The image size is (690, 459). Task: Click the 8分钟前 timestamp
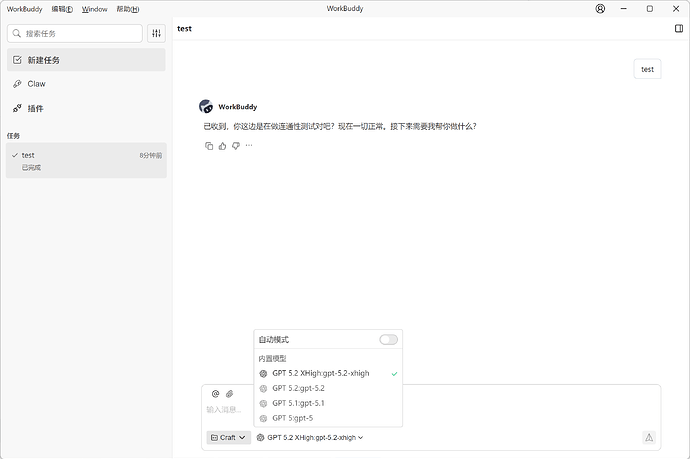(150, 155)
